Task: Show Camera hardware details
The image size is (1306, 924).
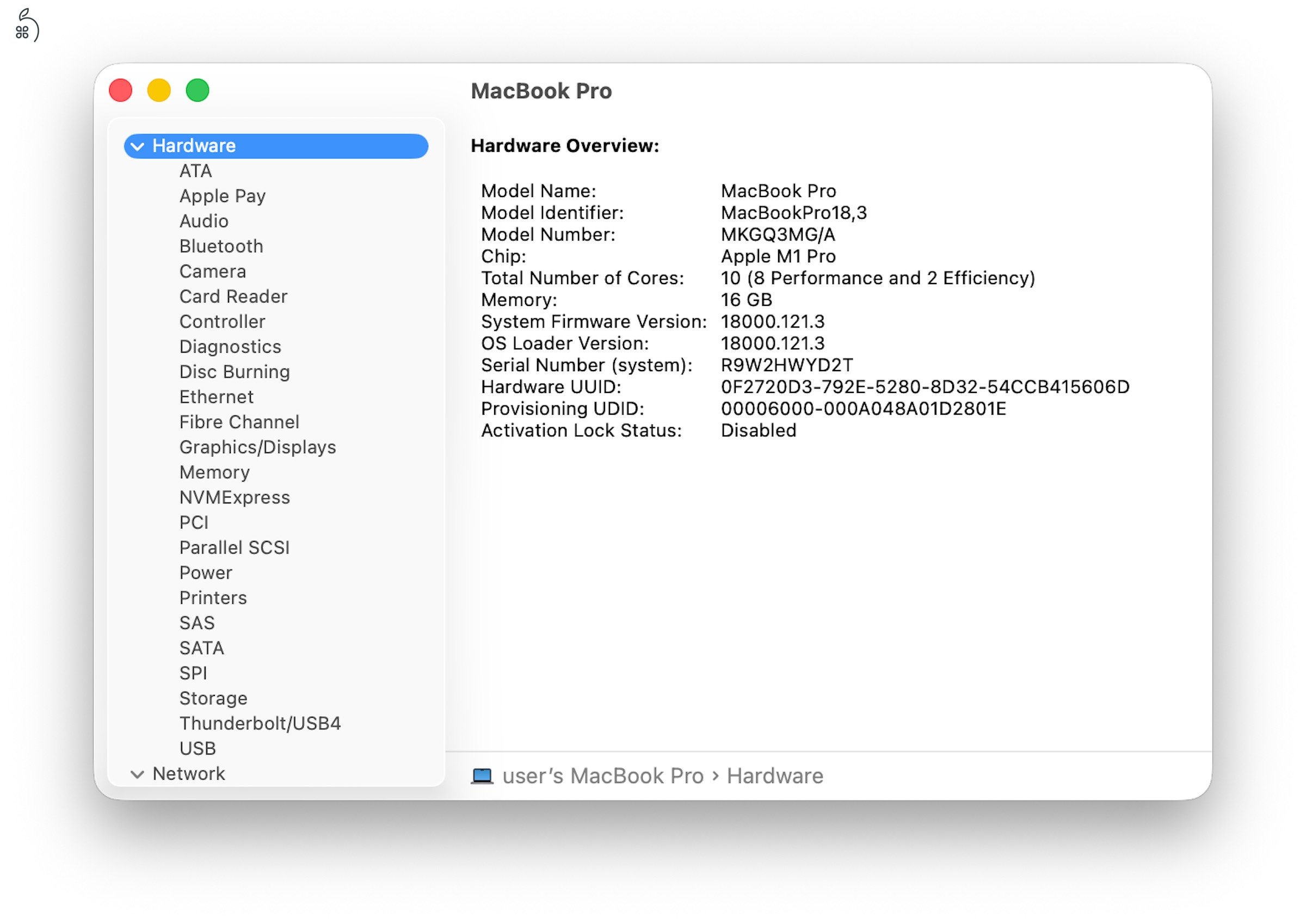Action: (213, 272)
